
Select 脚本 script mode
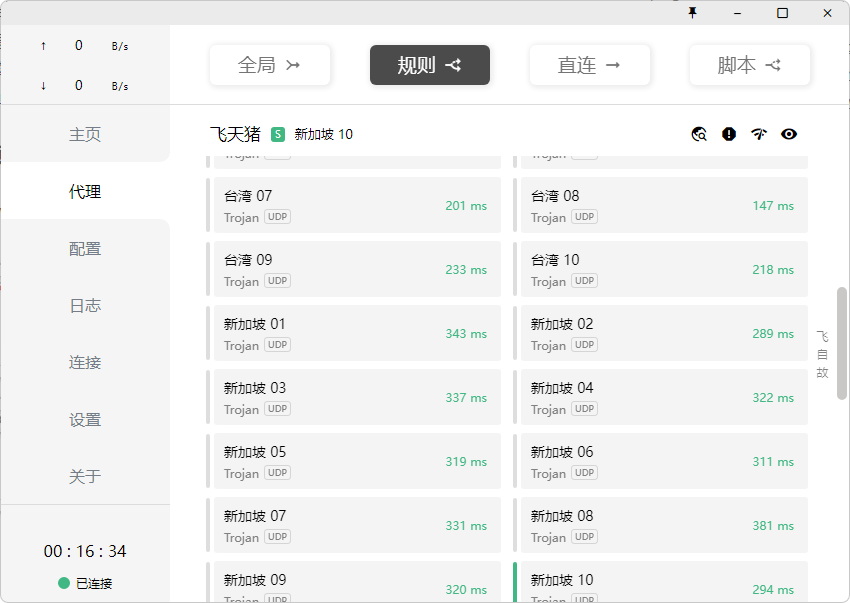tap(750, 65)
